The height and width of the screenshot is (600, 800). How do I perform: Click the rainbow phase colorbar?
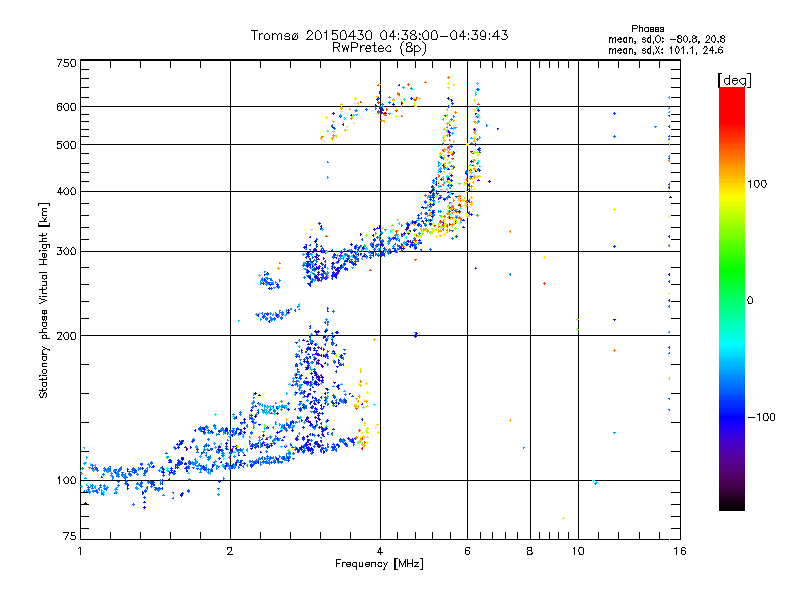(732, 298)
